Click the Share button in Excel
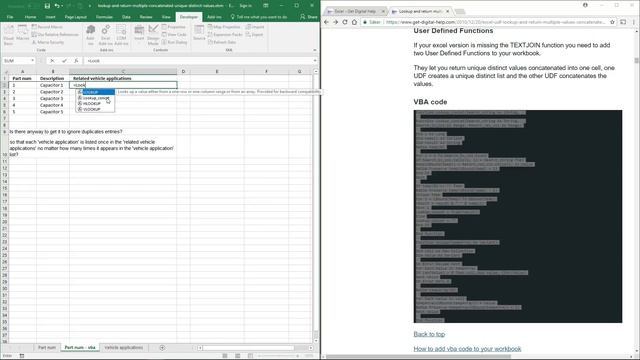The height and width of the screenshot is (360, 640). tap(309, 17)
